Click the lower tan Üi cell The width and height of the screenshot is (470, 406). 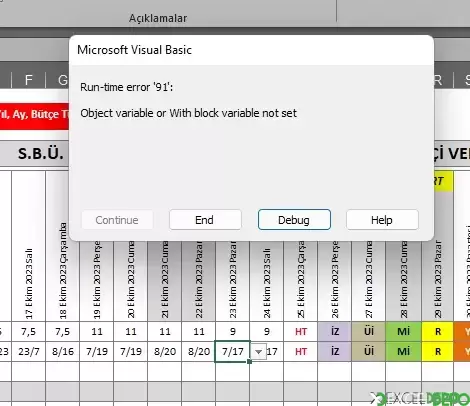[x=369, y=351]
